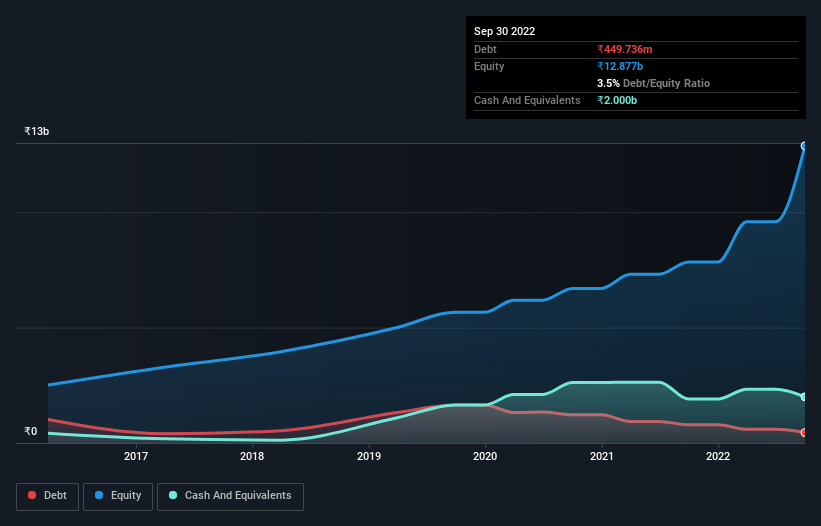
Task: Select the 2021 x-axis label
Action: click(602, 456)
